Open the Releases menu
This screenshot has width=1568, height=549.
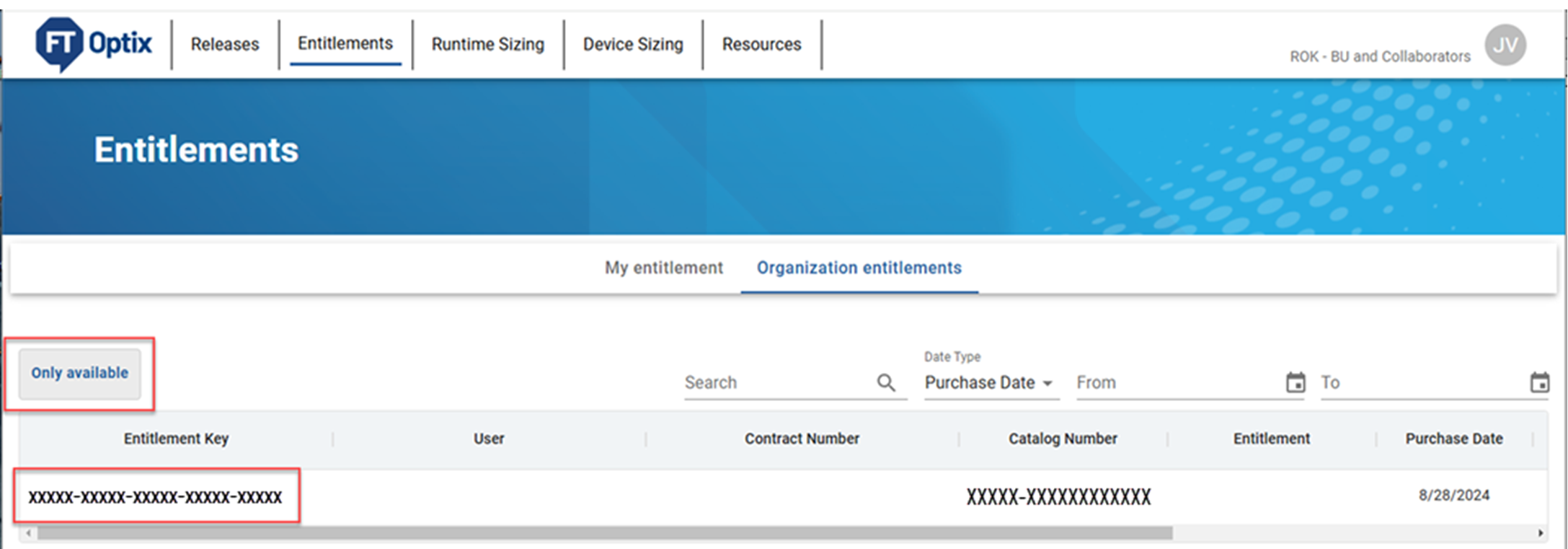(224, 44)
